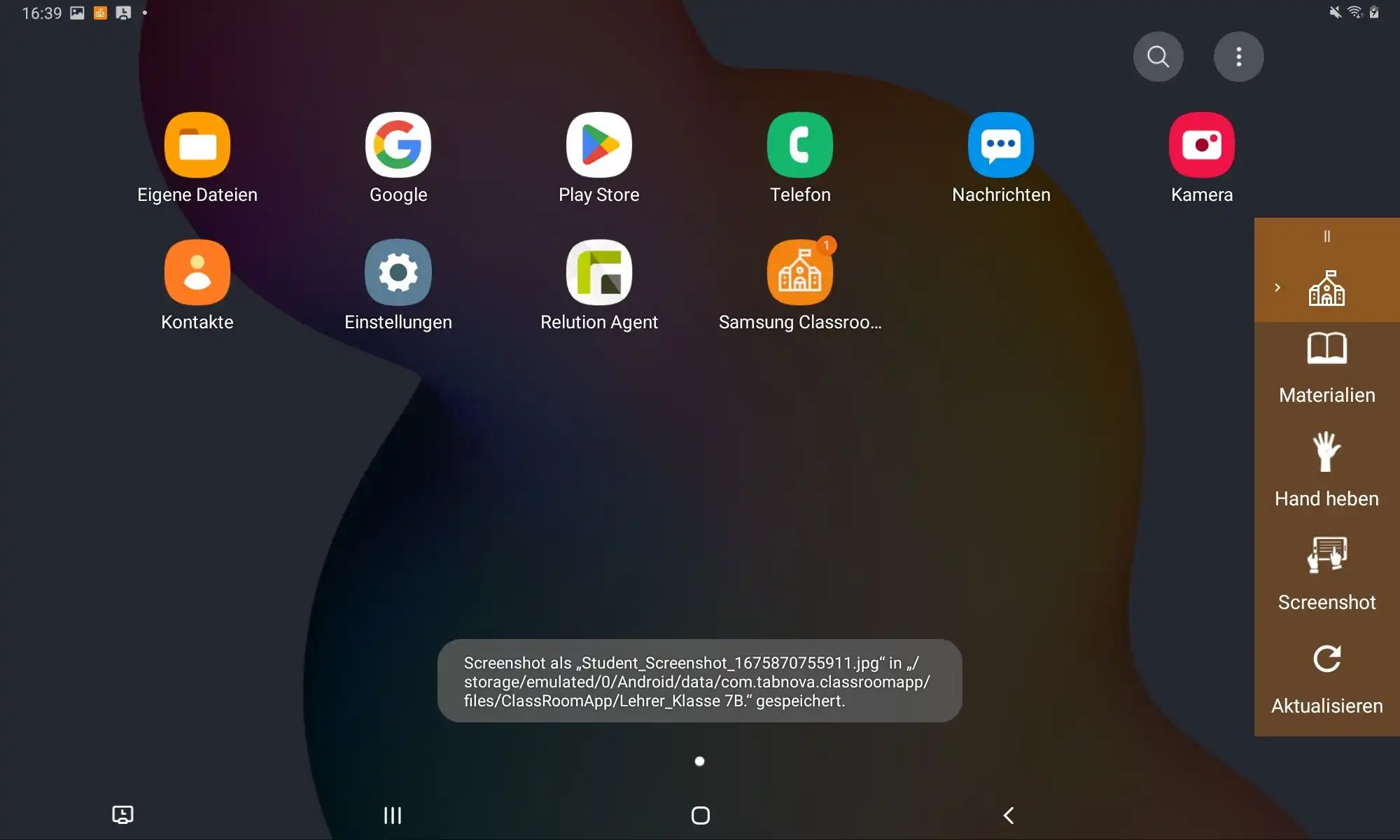Screen dimensions: 1400x840
Task: Tap the school building icon in side panel
Action: (x=1326, y=288)
